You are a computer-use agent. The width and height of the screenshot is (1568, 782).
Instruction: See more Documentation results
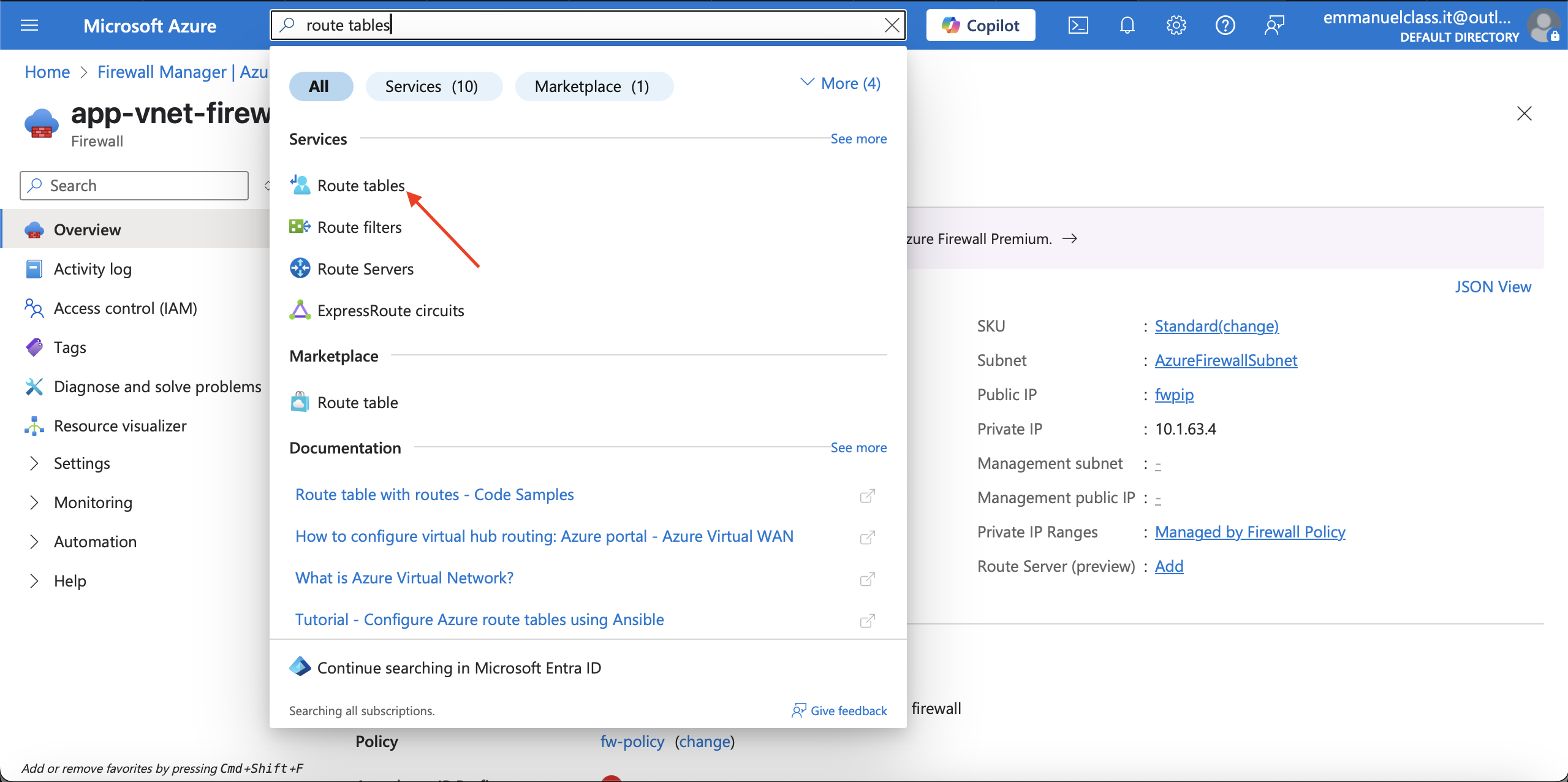858,448
